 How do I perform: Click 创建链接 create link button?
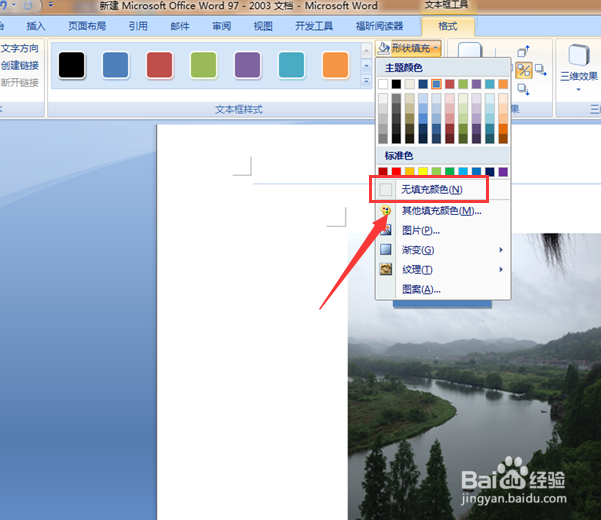point(20,66)
